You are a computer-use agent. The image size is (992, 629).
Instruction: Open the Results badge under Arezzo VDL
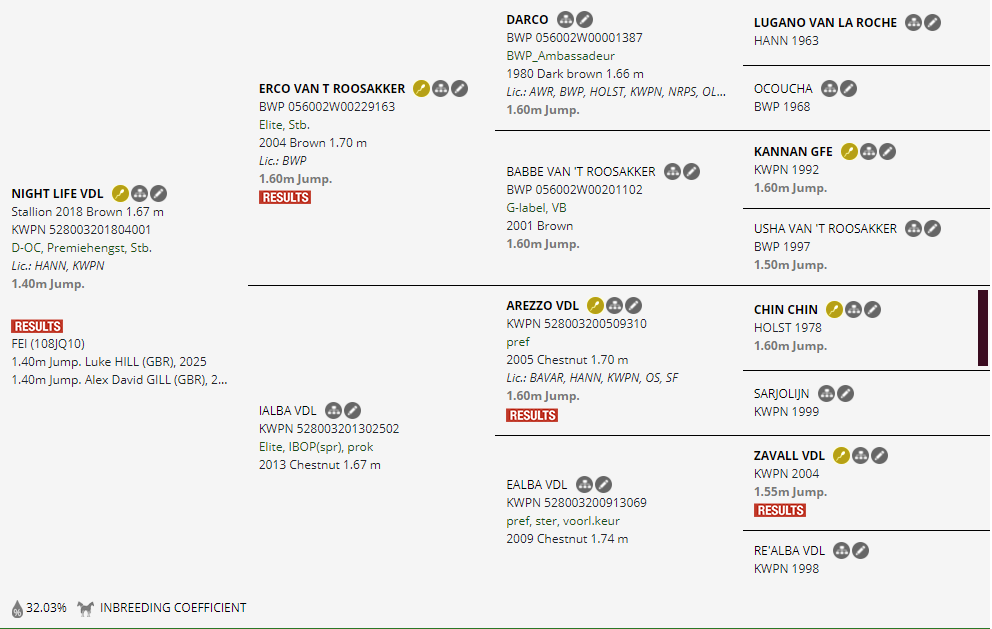[x=532, y=415]
